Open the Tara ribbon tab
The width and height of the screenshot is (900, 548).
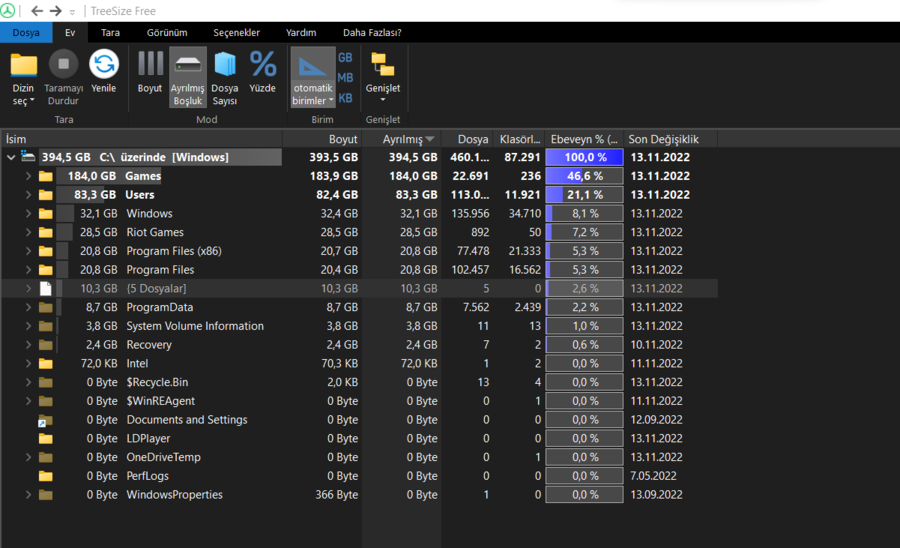[110, 32]
